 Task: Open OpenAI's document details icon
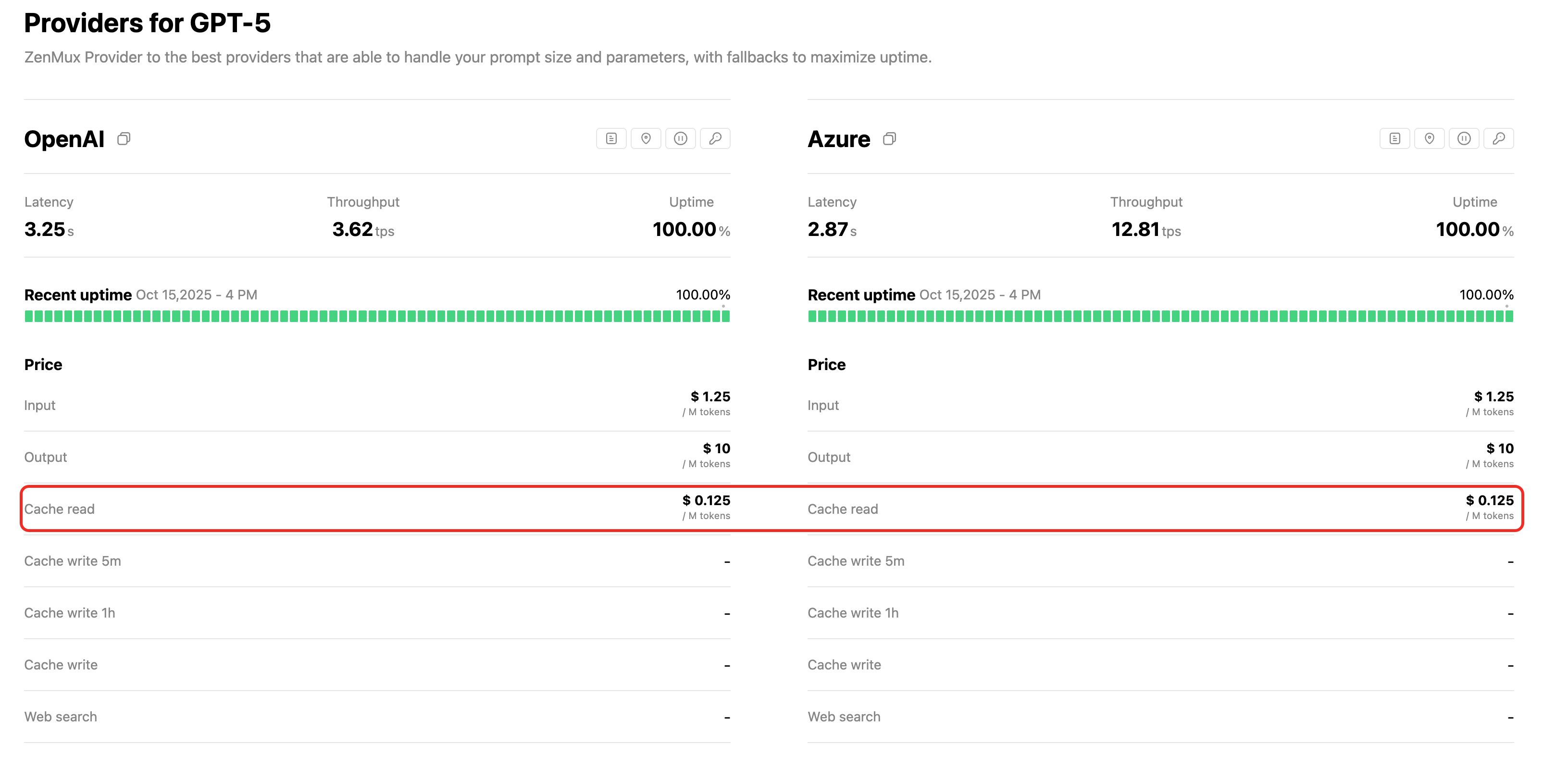[x=611, y=139]
